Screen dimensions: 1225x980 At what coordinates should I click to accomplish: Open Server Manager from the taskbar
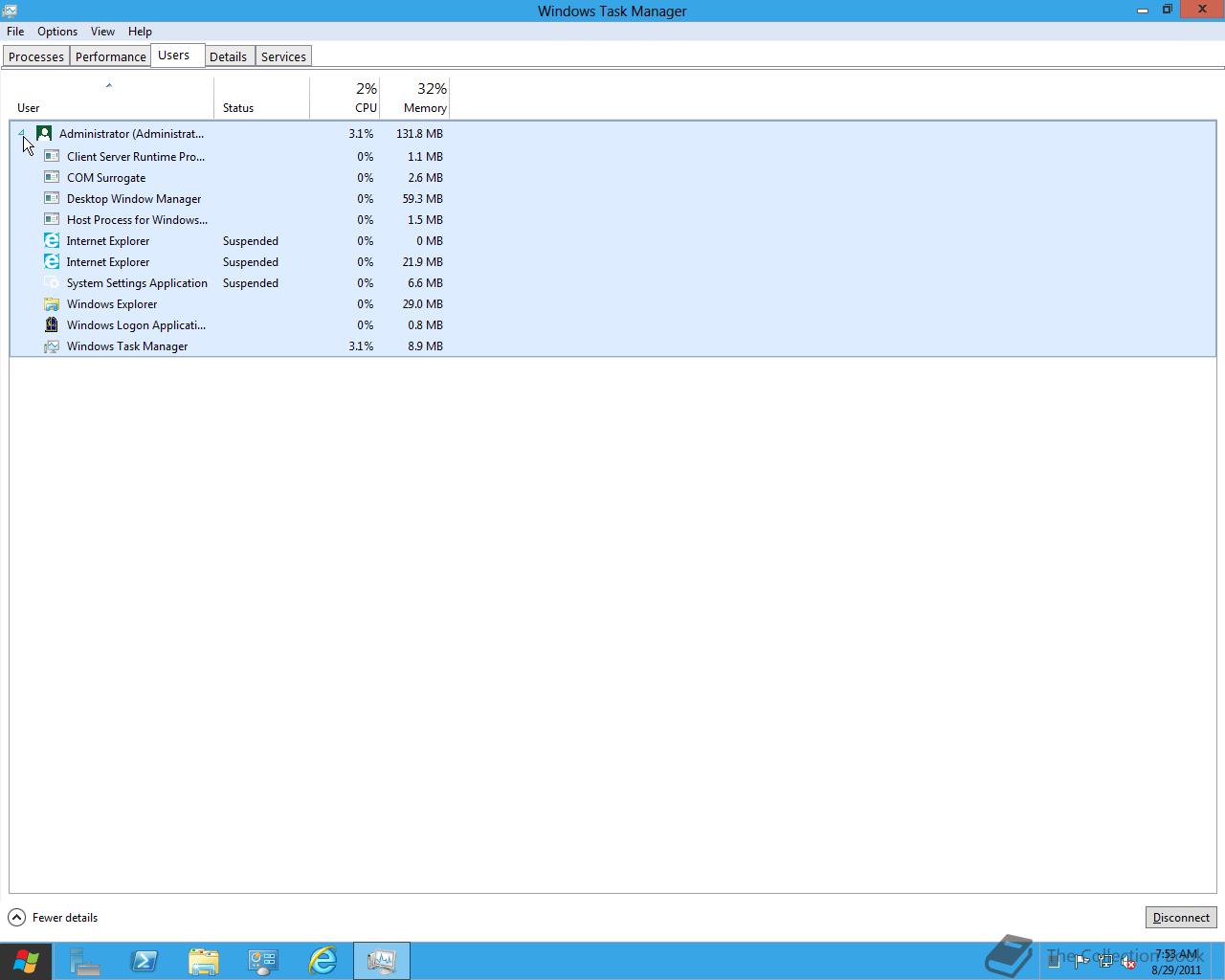(85, 961)
